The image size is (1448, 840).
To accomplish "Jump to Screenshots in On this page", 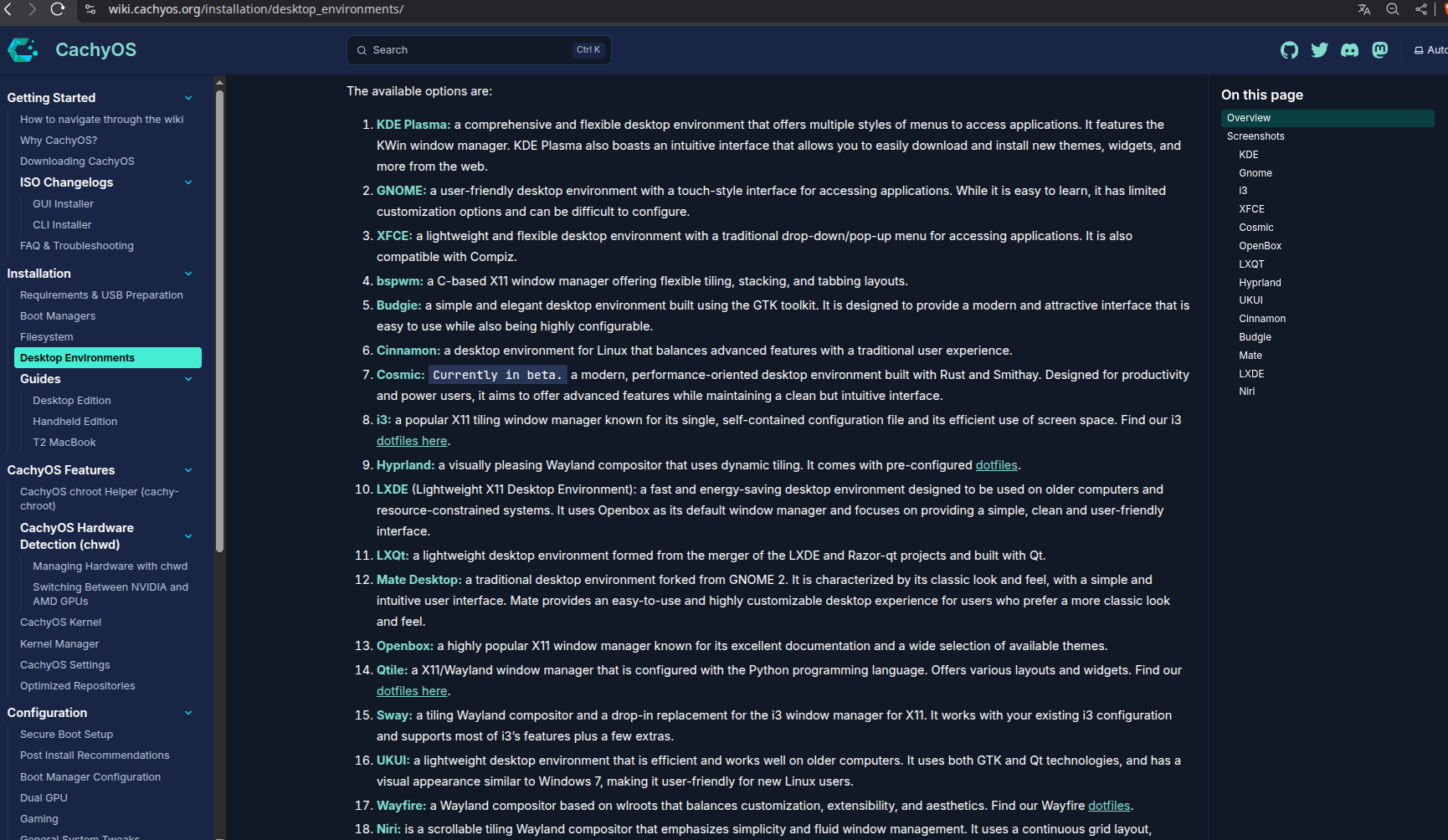I will [1255, 136].
